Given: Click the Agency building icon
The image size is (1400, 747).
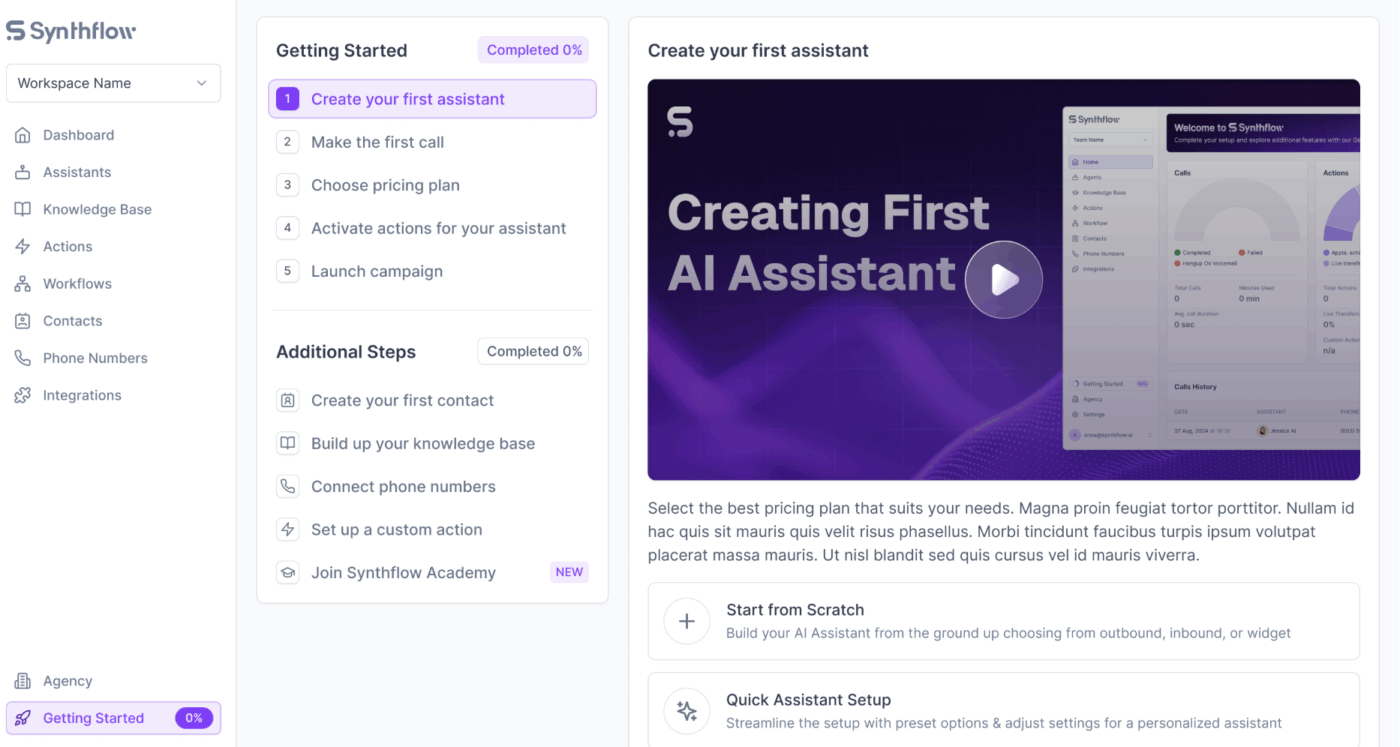Looking at the screenshot, I should [22, 681].
